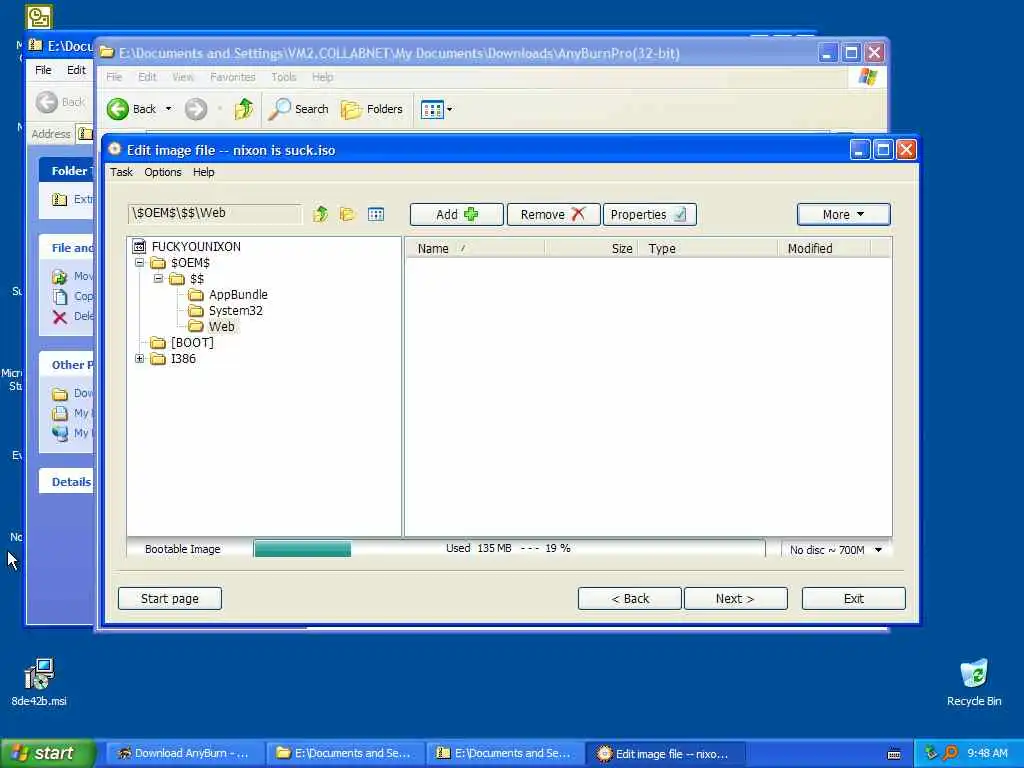
Task: Click the used space progress bar
Action: (509, 549)
